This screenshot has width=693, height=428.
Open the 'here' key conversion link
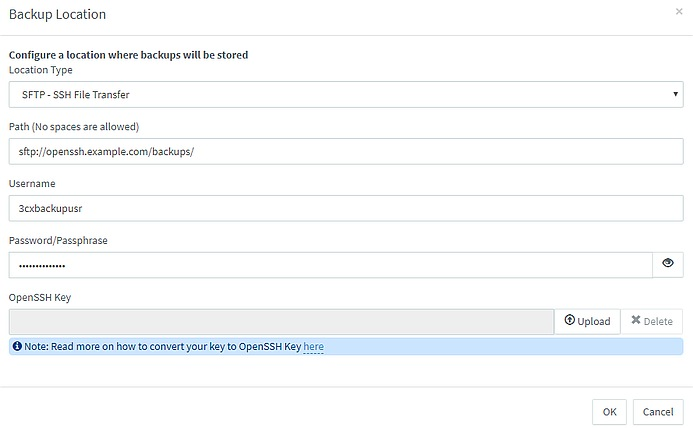click(313, 347)
